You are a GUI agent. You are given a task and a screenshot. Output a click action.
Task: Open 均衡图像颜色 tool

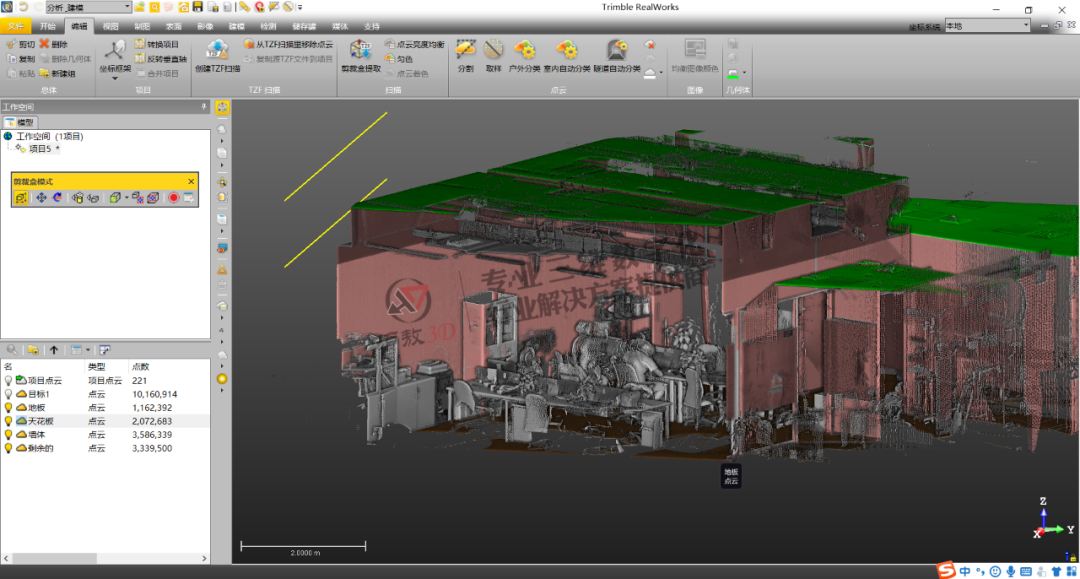tap(695, 49)
